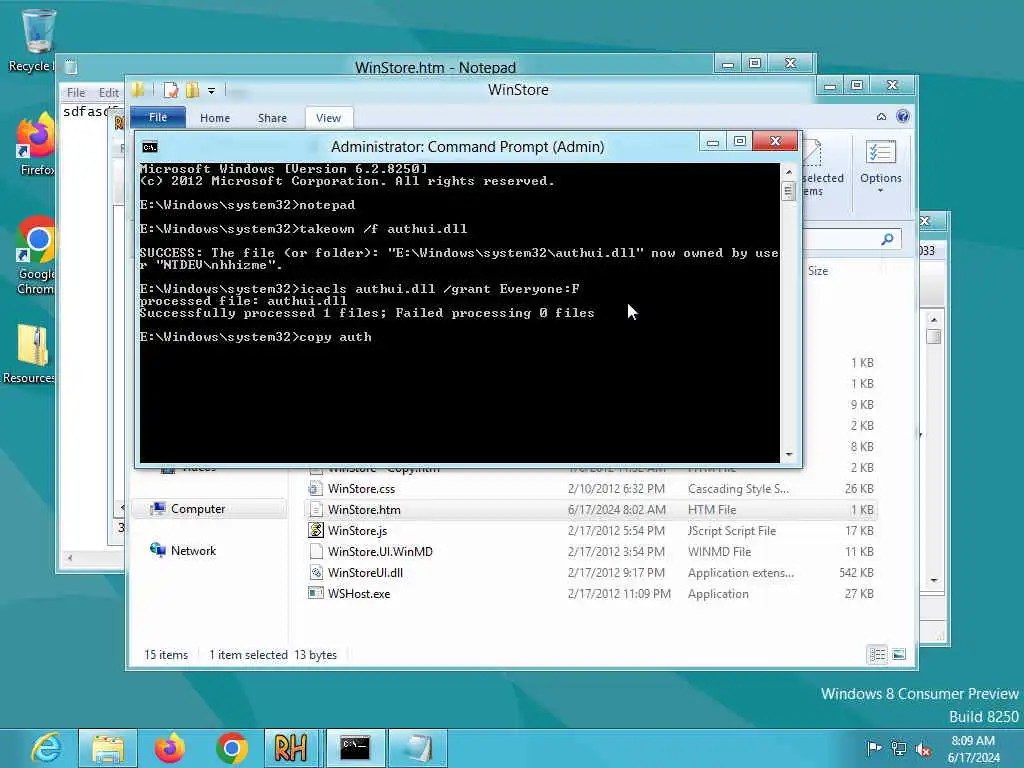
Task: Open Notepad File menu
Action: click(x=76, y=93)
